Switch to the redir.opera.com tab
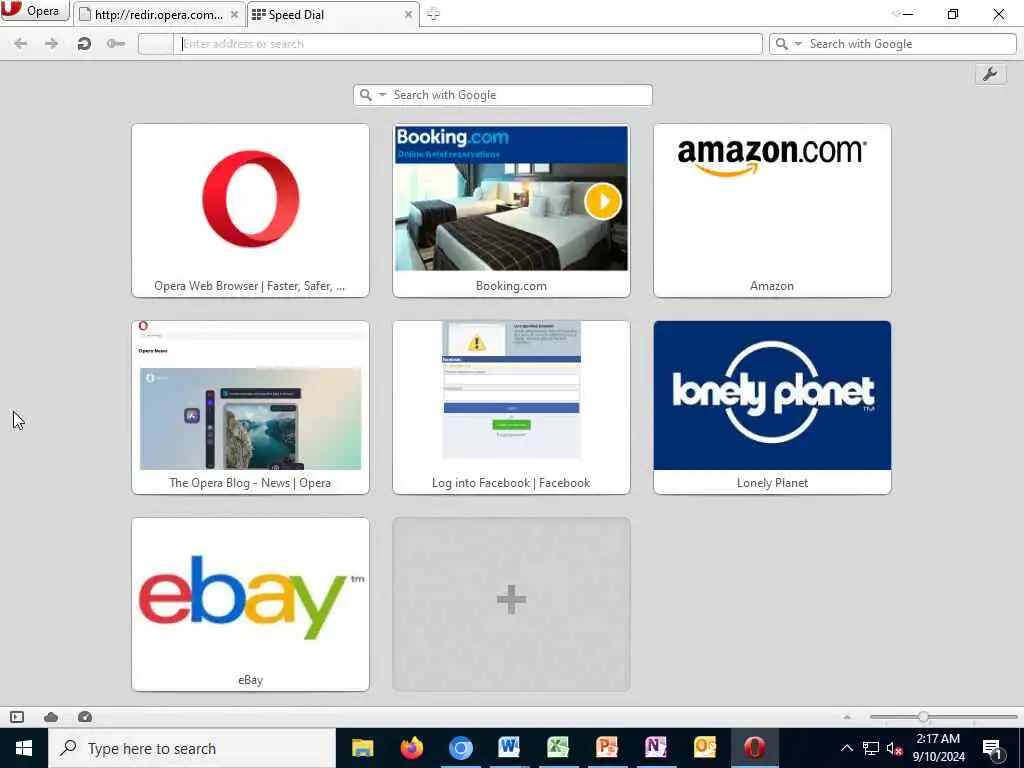 coord(159,14)
